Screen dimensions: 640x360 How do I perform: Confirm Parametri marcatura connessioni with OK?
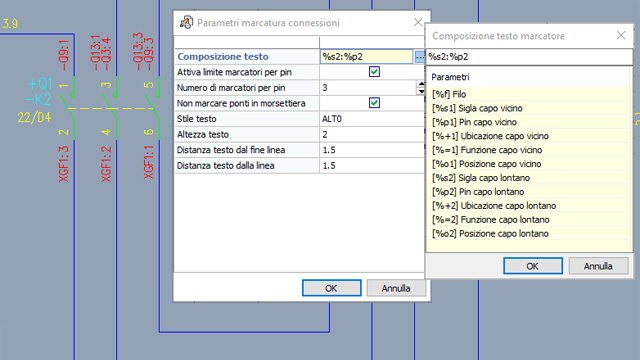click(x=331, y=288)
